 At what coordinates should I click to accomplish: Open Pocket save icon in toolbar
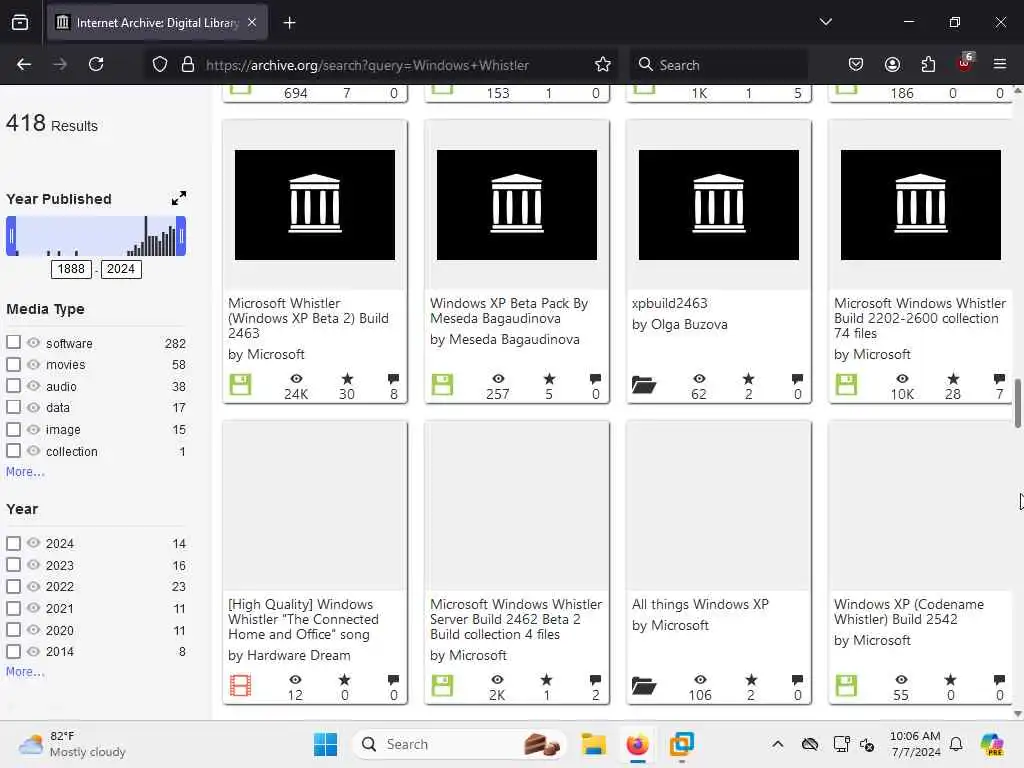856,65
